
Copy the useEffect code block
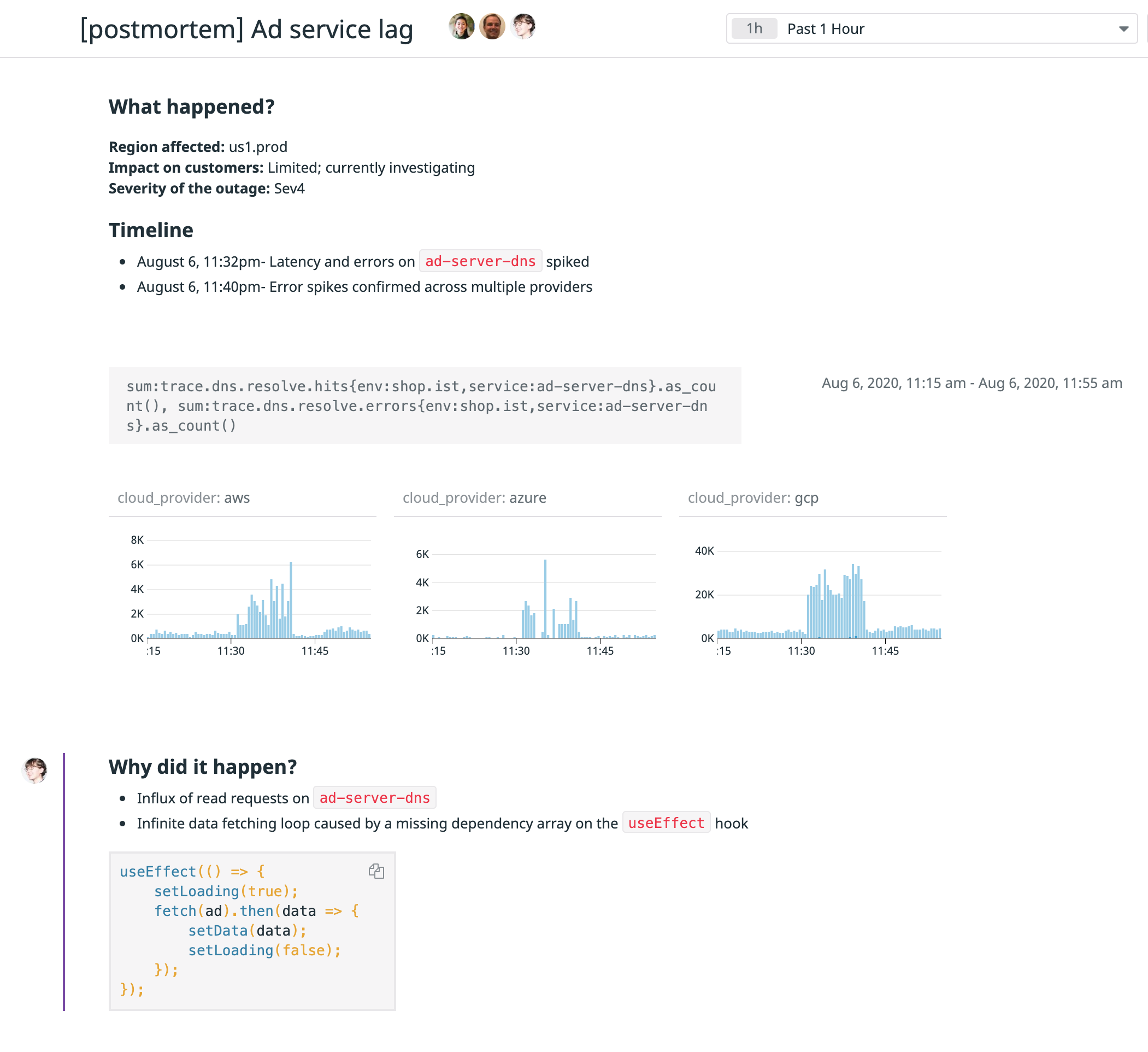click(x=376, y=871)
